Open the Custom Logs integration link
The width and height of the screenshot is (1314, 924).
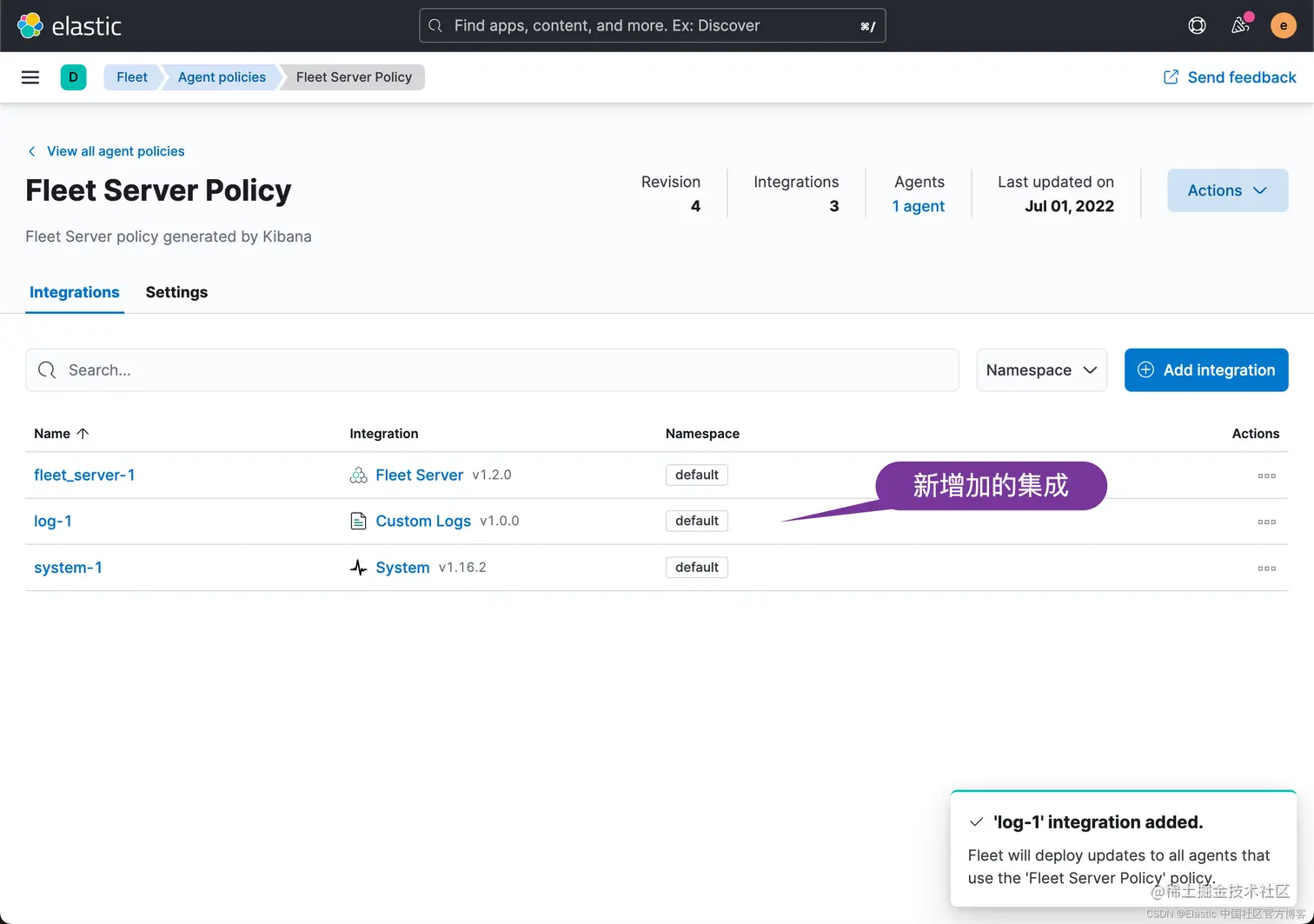(423, 522)
